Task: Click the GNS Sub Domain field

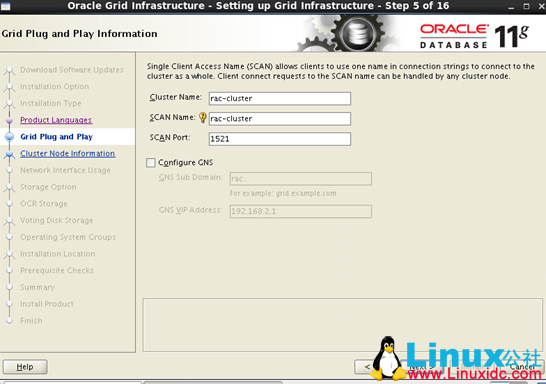Action: coord(301,179)
